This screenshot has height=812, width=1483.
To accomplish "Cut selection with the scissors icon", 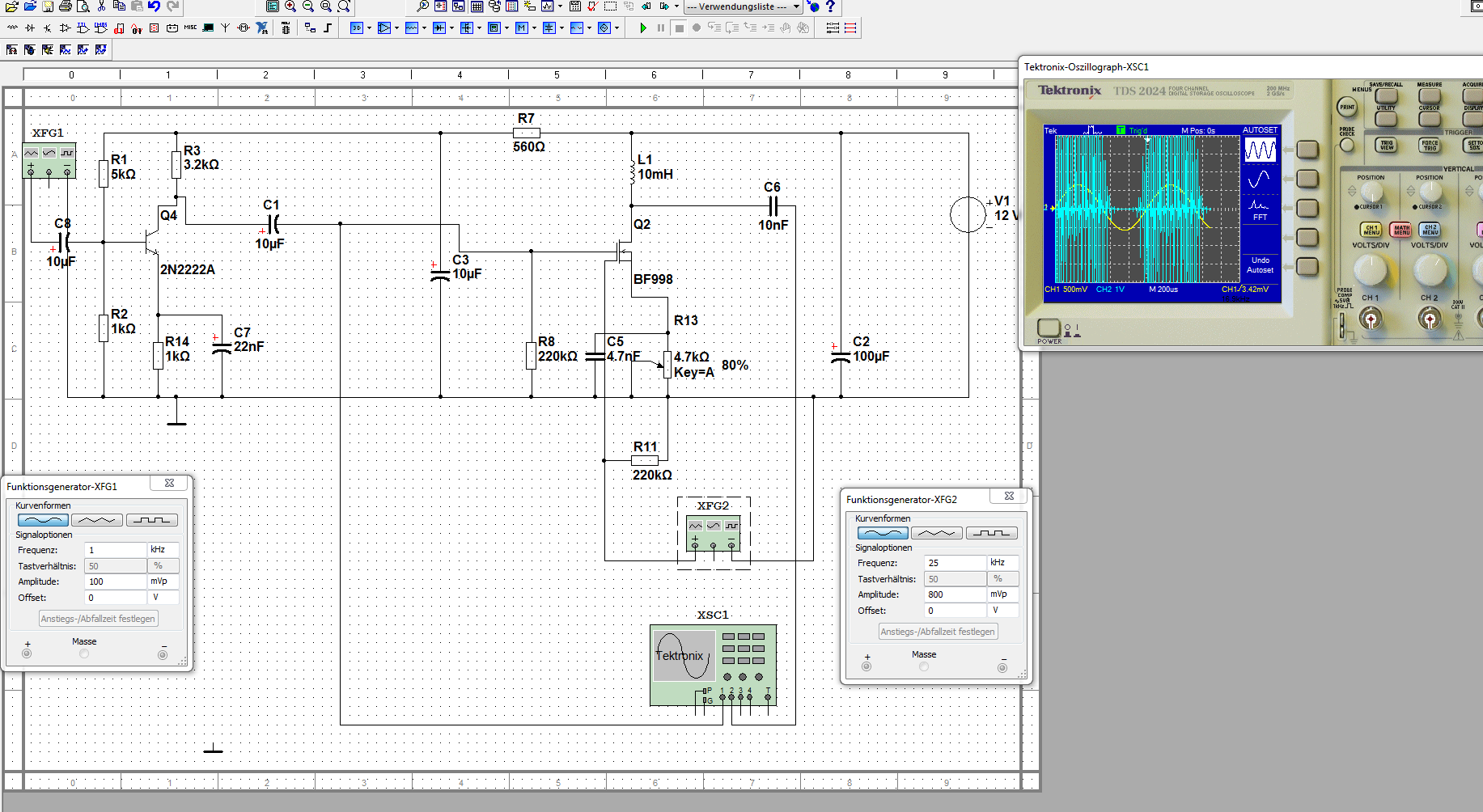I will 101,6.
